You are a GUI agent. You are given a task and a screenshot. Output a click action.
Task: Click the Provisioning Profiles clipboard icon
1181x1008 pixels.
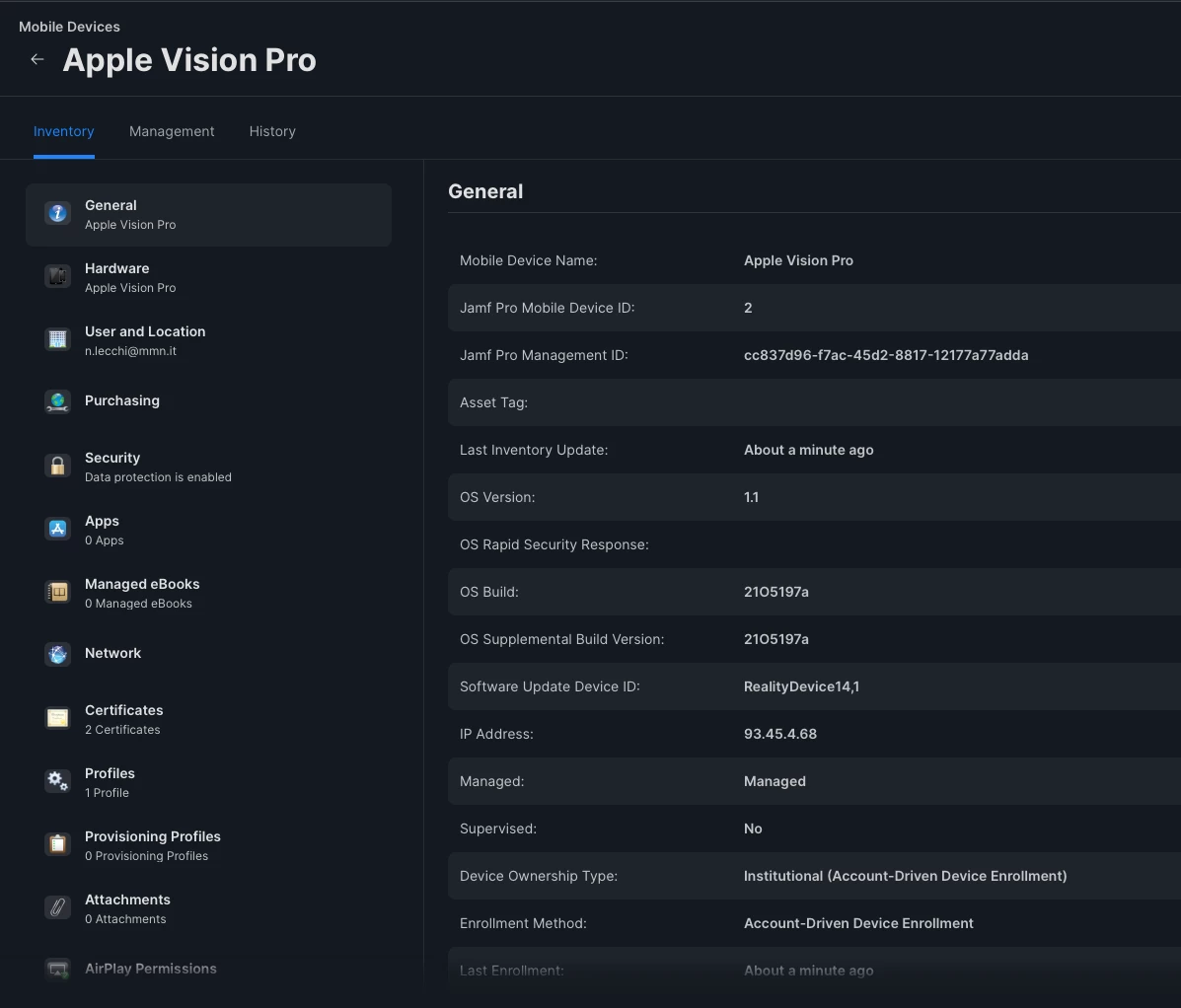click(x=58, y=844)
